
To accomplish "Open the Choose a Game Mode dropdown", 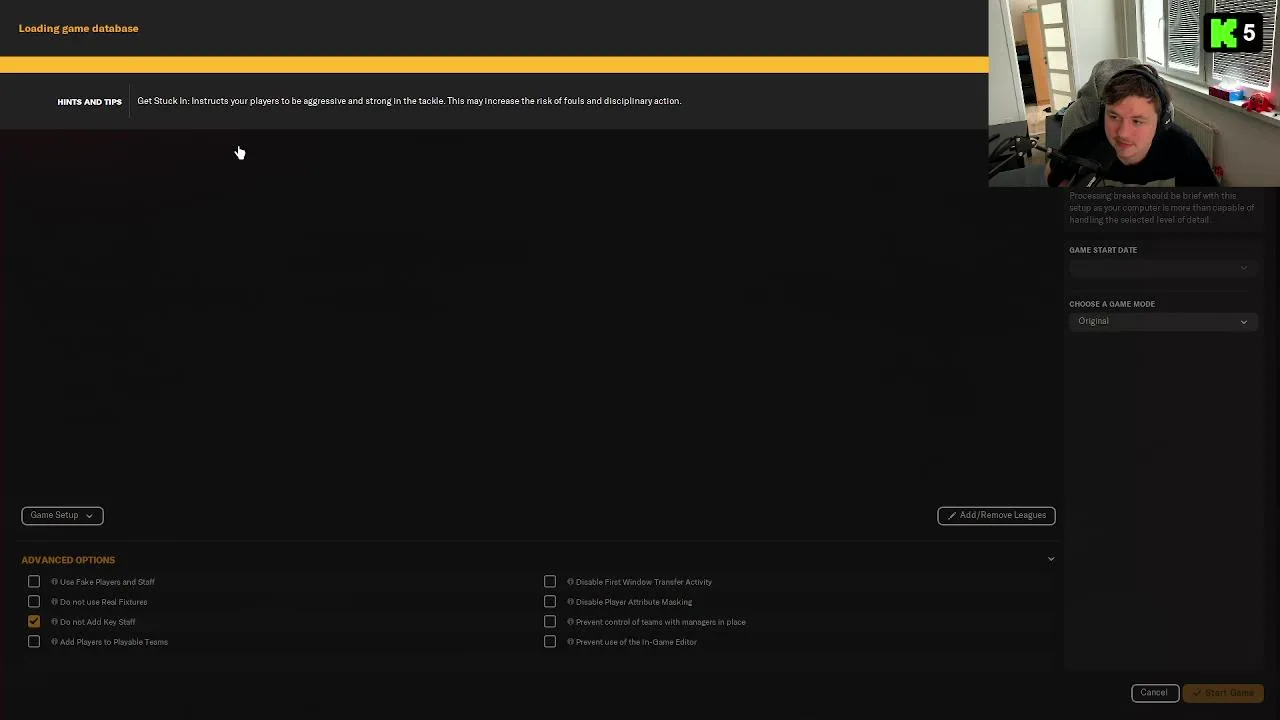I will pos(1162,321).
